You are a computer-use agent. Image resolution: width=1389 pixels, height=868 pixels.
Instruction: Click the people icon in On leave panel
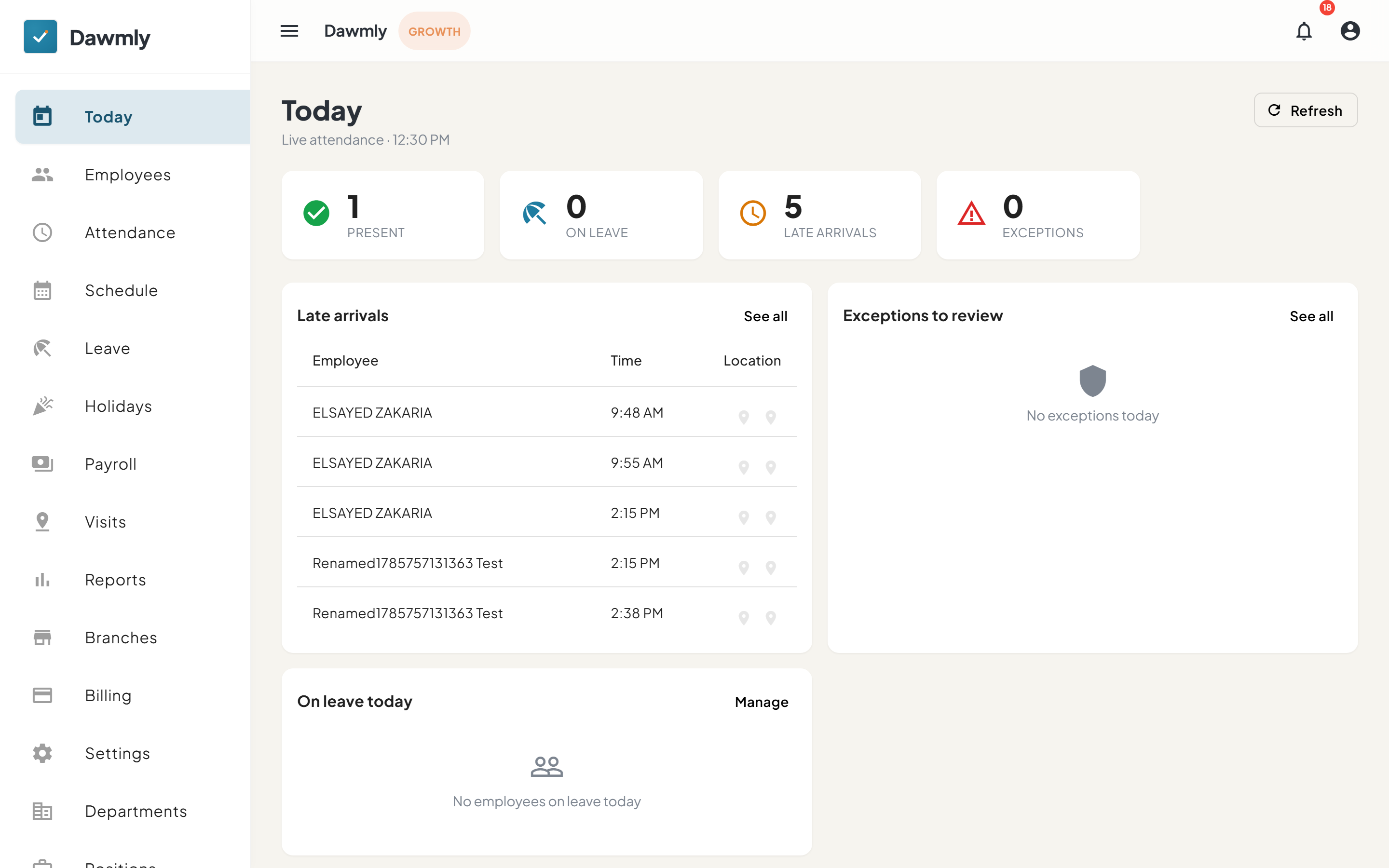pos(547,766)
